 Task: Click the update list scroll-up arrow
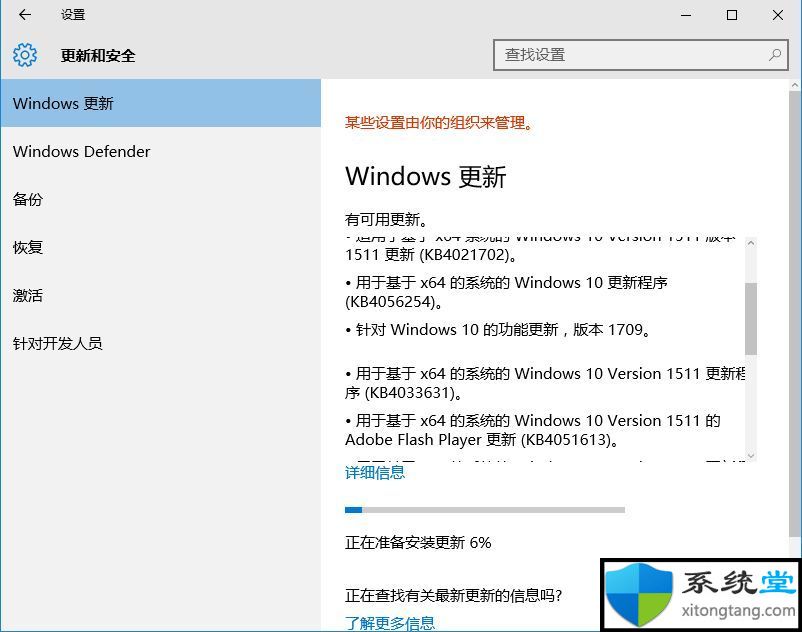pyautogui.click(x=751, y=243)
